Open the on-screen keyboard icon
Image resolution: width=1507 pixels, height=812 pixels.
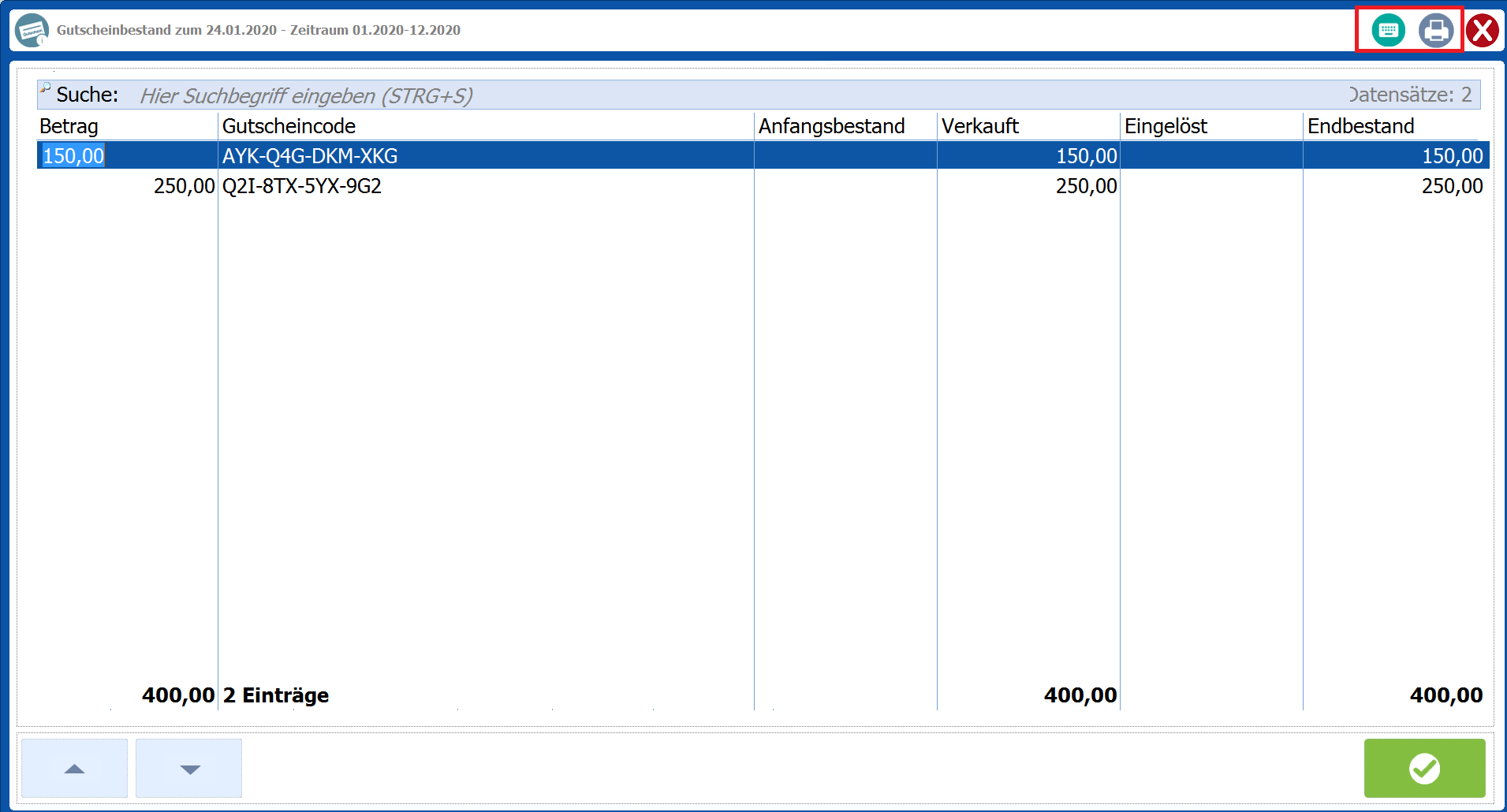coord(1388,31)
